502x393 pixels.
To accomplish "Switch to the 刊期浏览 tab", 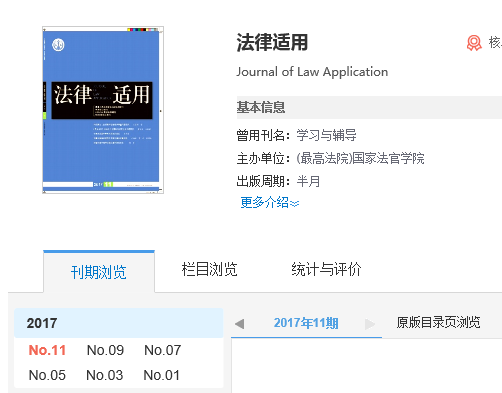I will [99, 272].
